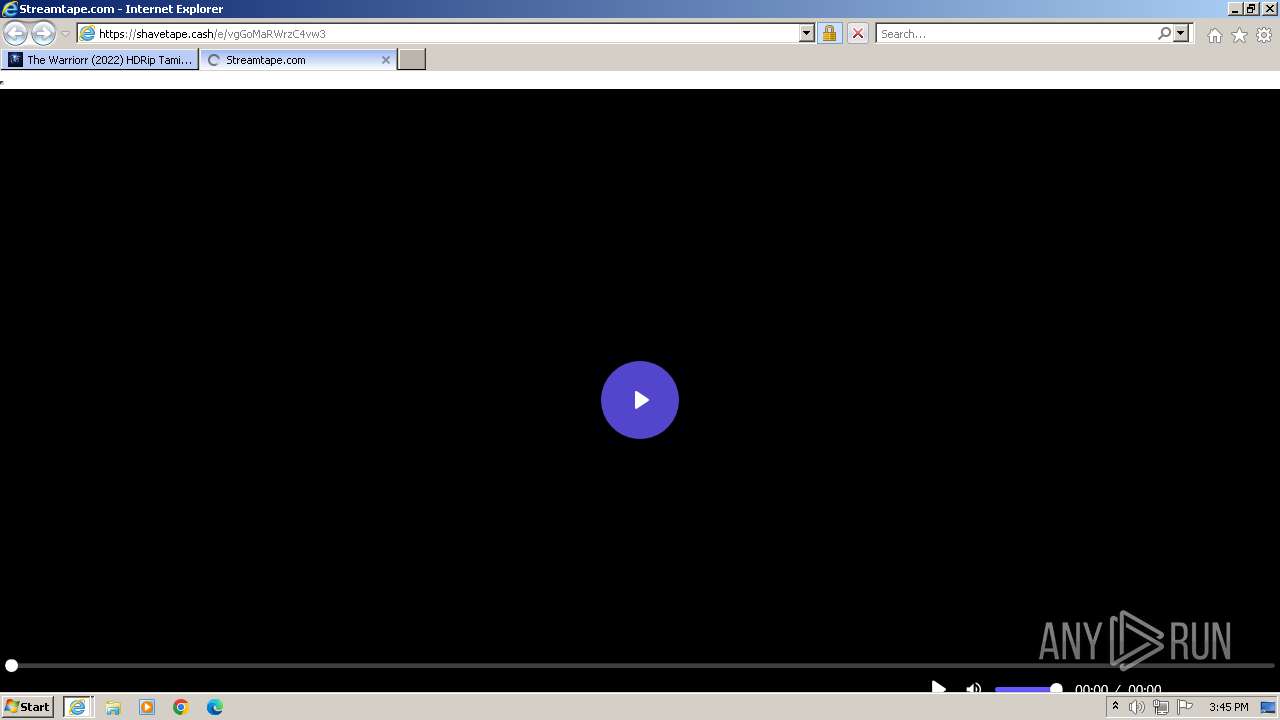Open Favorites star icon

click(1239, 35)
